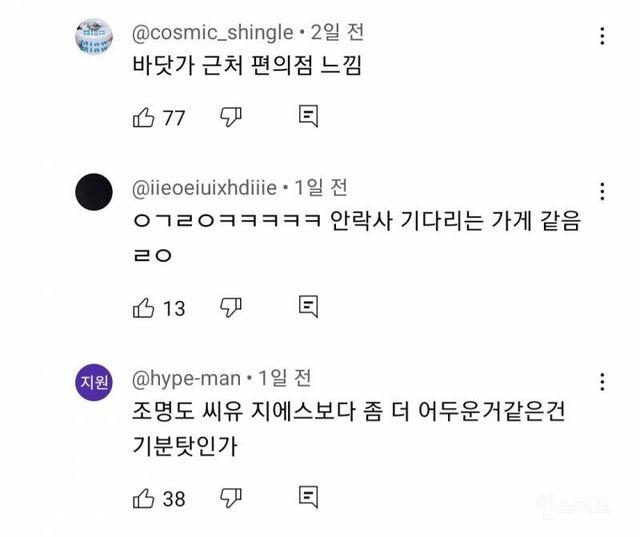Open @iieoeiuixhdiiie channel link
Image resolution: width=640 pixels, height=537 pixels.
[x=206, y=187]
